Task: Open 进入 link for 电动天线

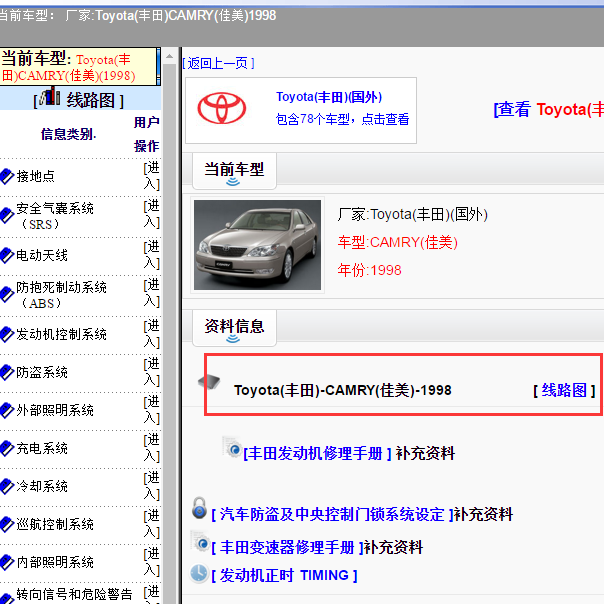Action: (x=152, y=255)
